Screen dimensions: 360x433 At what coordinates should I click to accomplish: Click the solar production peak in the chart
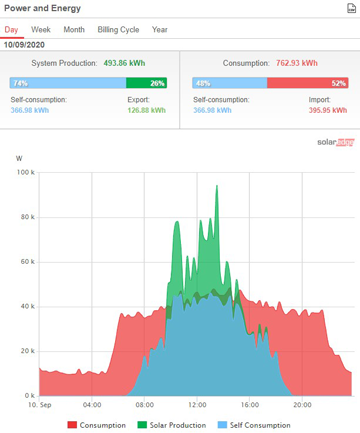(x=217, y=186)
